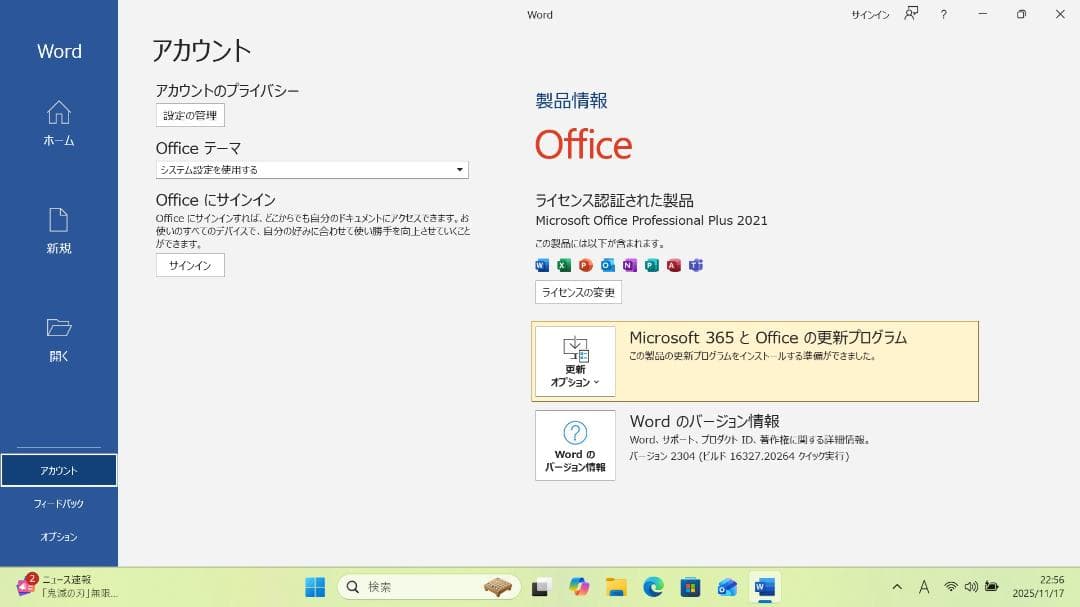The width and height of the screenshot is (1080, 607).
Task: Click the ライセンスの変更 button
Action: pos(577,292)
